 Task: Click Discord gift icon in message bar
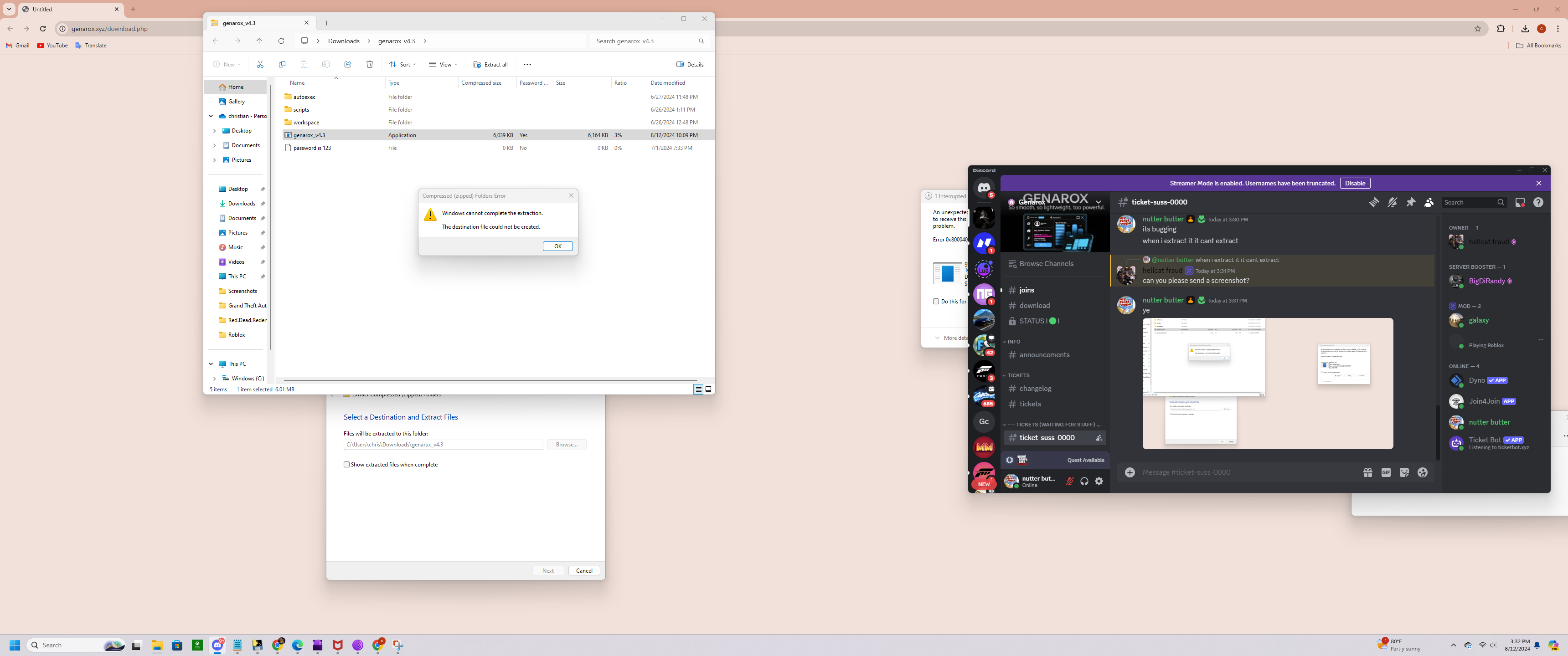[x=1368, y=472]
